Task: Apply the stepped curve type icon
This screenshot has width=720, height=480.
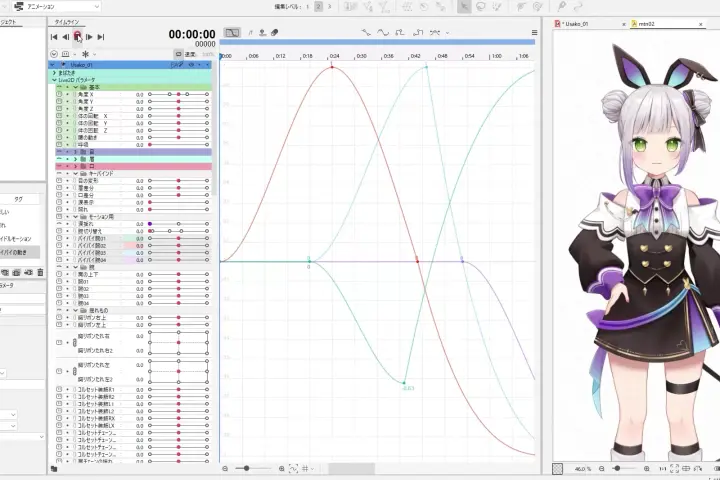Action: click(x=400, y=33)
